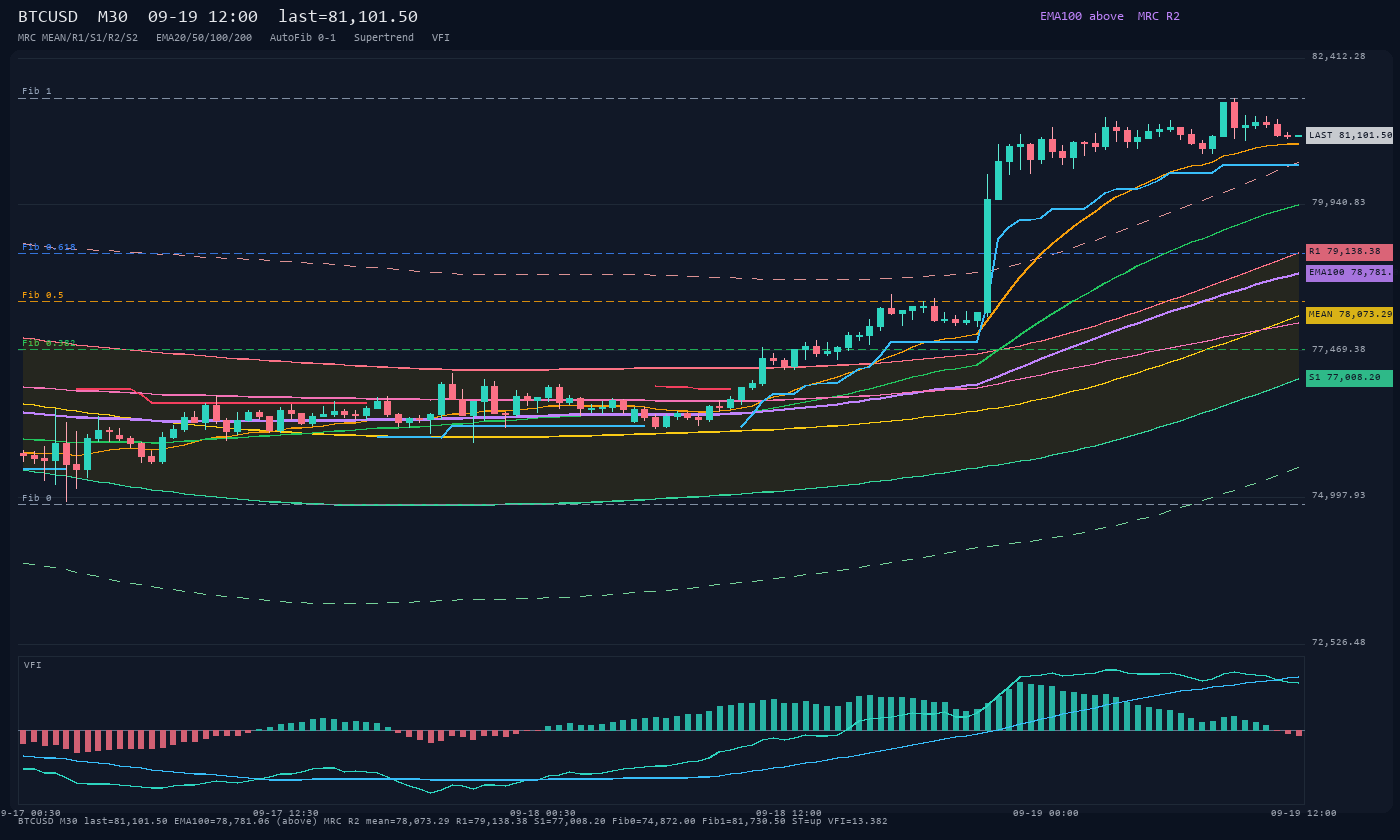The image size is (1400, 840).
Task: Select the M30 timeframe in the title
Action: coord(112,17)
